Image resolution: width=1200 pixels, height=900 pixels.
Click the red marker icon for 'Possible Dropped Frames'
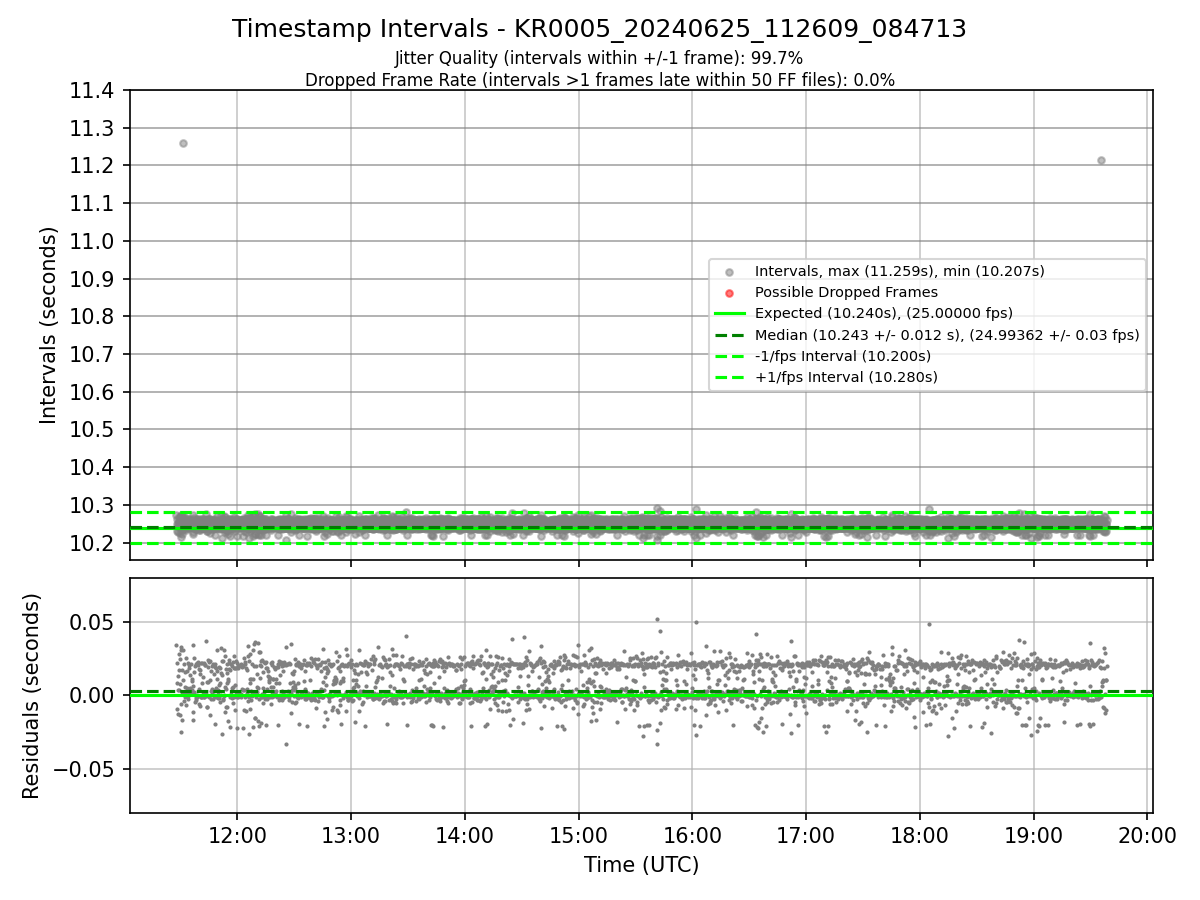(x=729, y=293)
